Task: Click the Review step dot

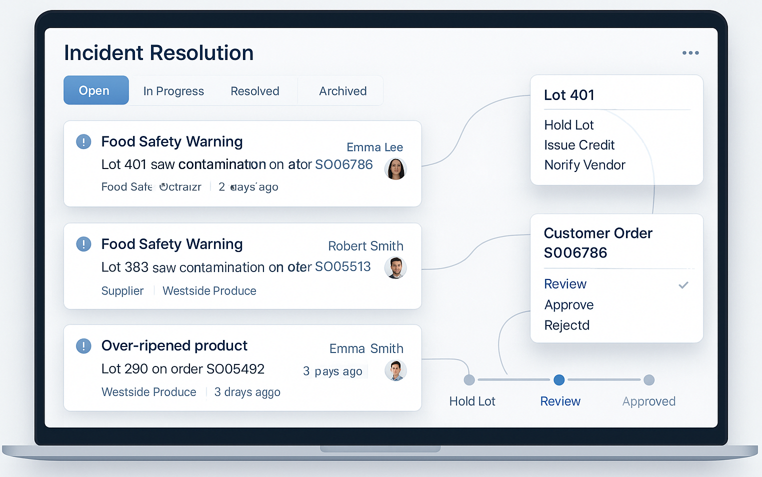Action: coord(559,380)
